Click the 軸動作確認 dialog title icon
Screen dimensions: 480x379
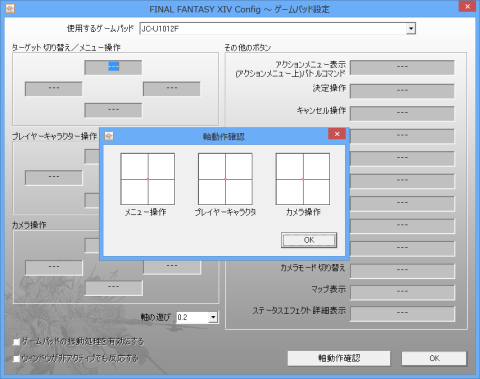(109, 136)
